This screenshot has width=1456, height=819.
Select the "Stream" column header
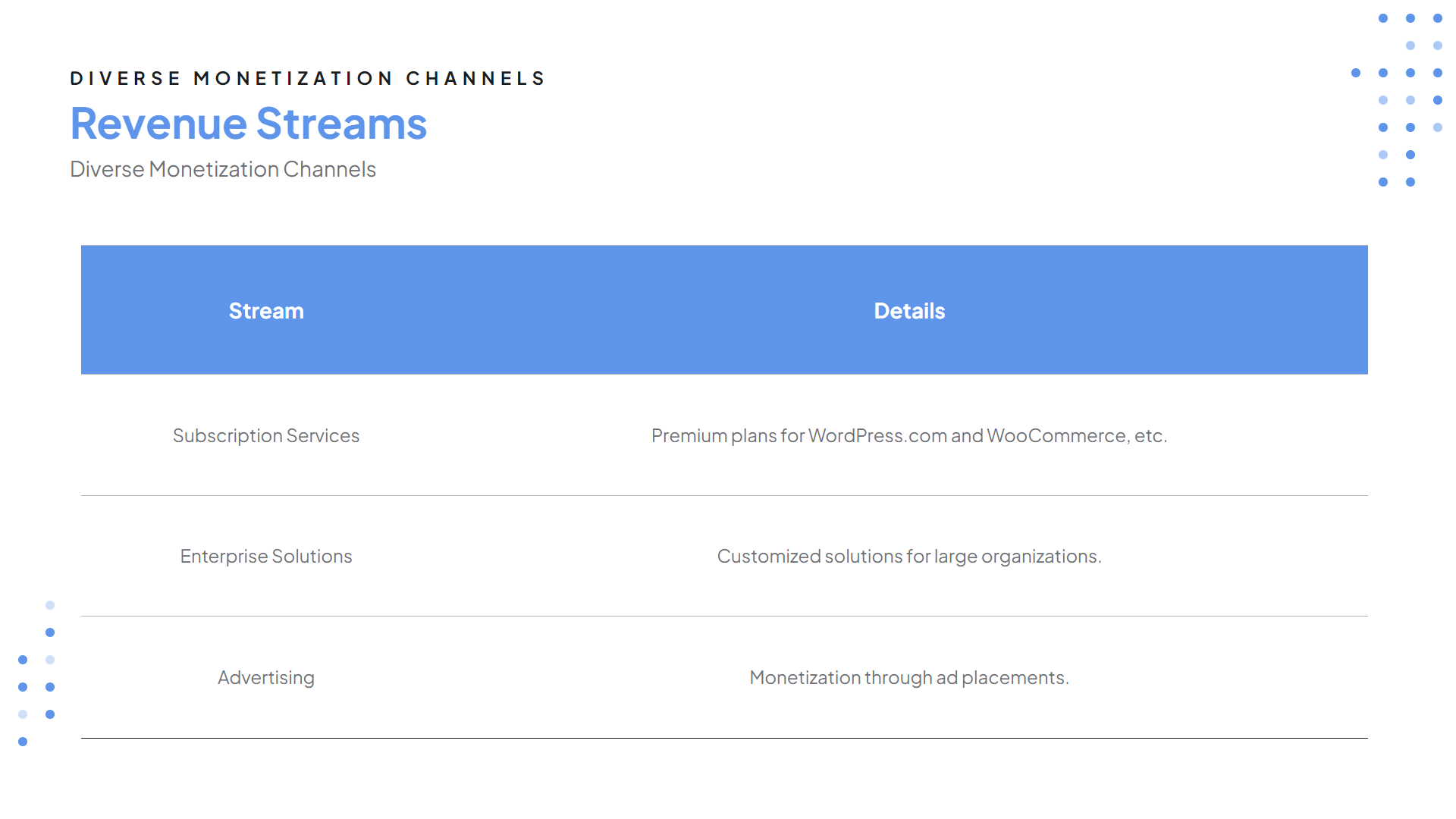pyautogui.click(x=266, y=311)
